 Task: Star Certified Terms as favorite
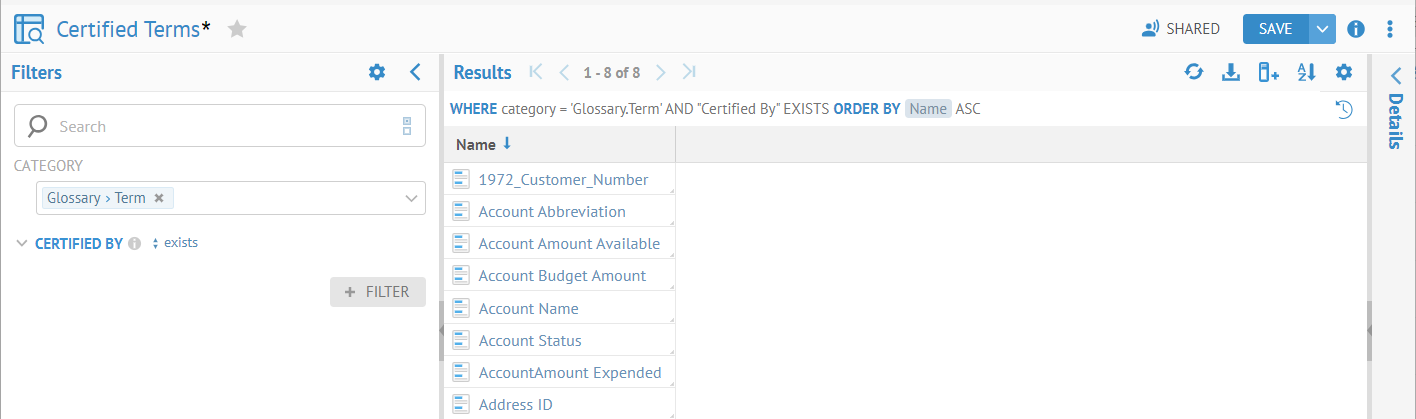pos(237,29)
